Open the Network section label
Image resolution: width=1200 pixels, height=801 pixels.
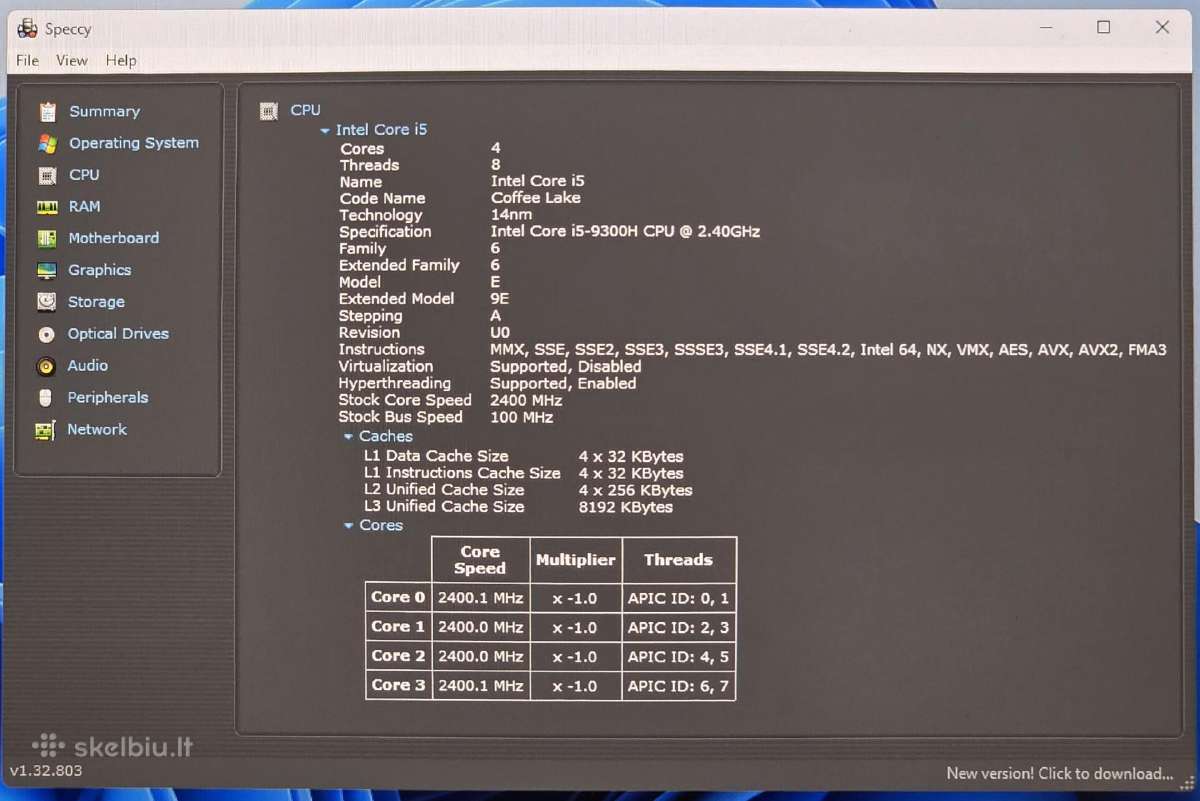click(97, 429)
